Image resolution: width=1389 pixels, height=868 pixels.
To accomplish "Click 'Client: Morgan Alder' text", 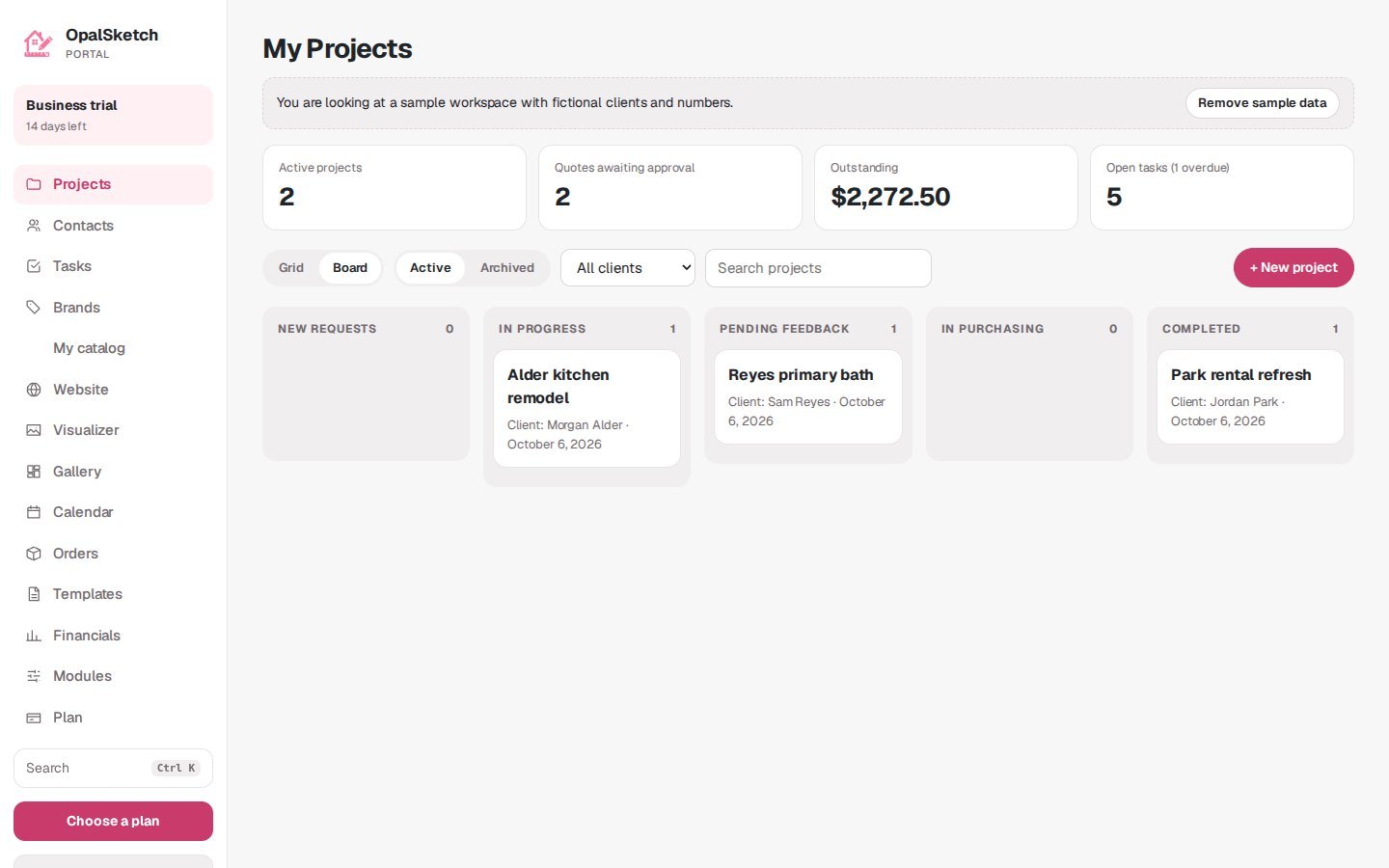I will point(565,425).
